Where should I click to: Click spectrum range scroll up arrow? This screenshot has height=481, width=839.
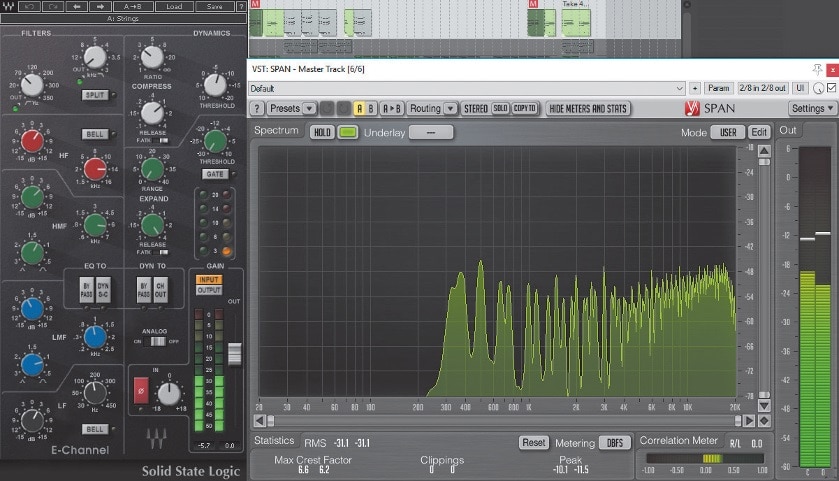(764, 151)
